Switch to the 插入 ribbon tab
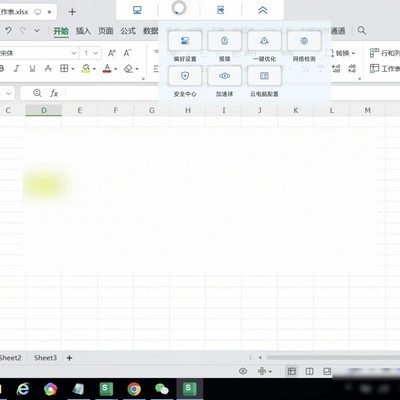This screenshot has width=400, height=400. pos(83,31)
